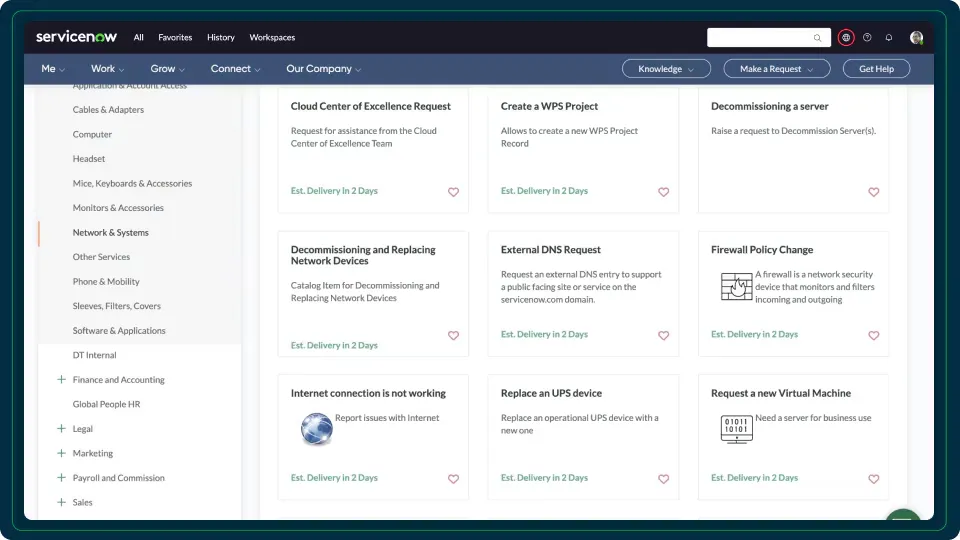Click the binary server icon on Virtual Machine card
The width and height of the screenshot is (960, 540).
[736, 429]
